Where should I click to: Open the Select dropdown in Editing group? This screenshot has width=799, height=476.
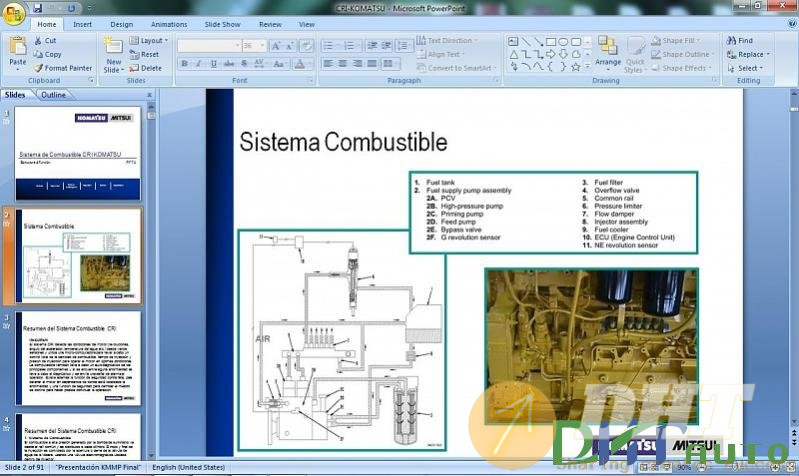745,68
